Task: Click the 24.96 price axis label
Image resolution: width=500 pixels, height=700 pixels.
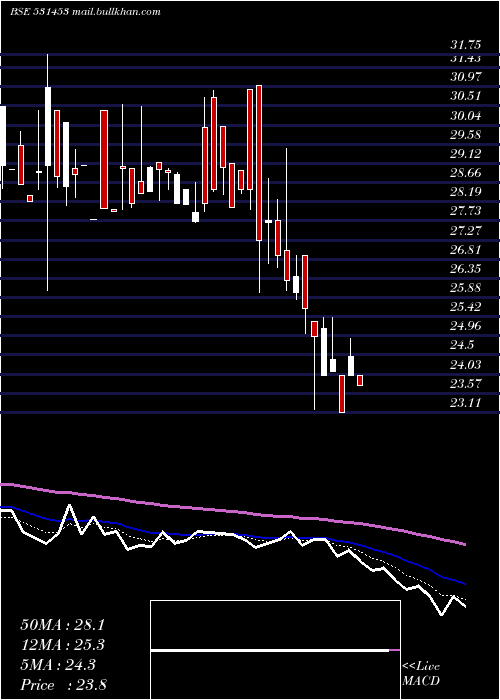Action: coord(466,326)
